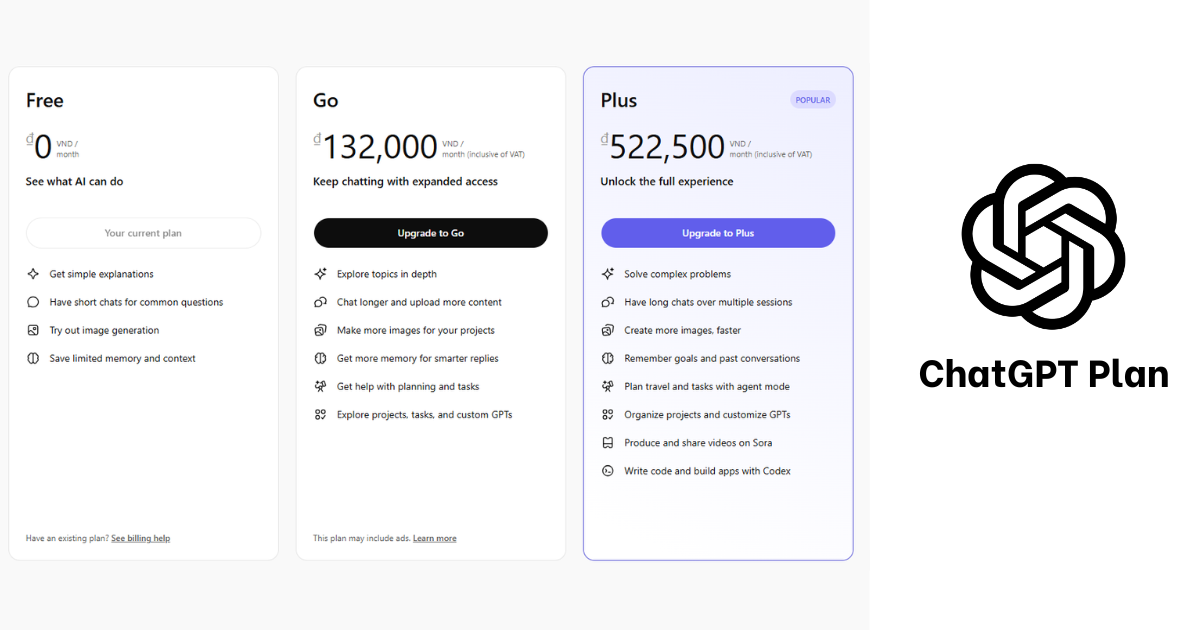
Task: Click the image icon by Try out image generation
Action: (33, 330)
